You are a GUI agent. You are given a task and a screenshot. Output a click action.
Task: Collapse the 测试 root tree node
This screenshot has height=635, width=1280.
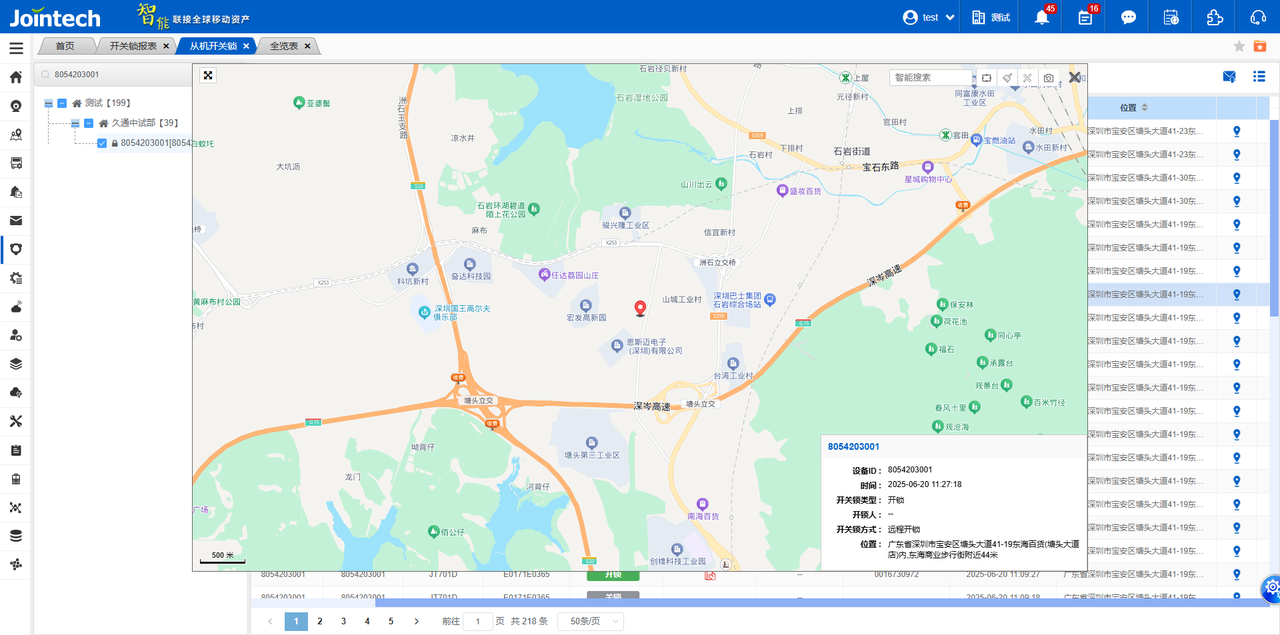[48, 103]
